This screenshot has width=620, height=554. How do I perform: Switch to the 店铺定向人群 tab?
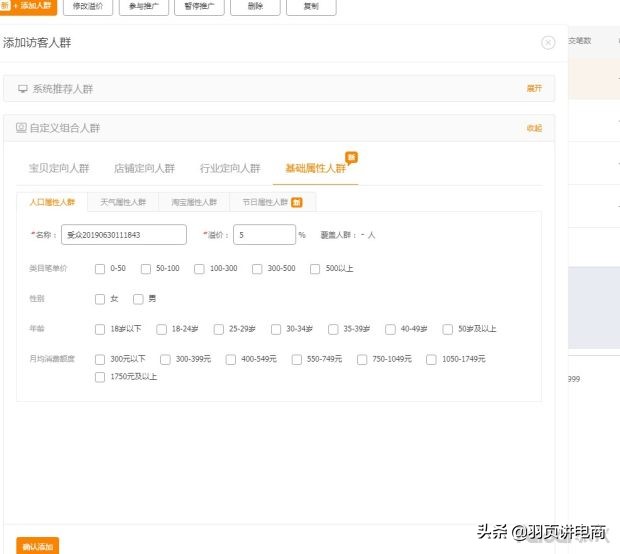[x=144, y=168]
